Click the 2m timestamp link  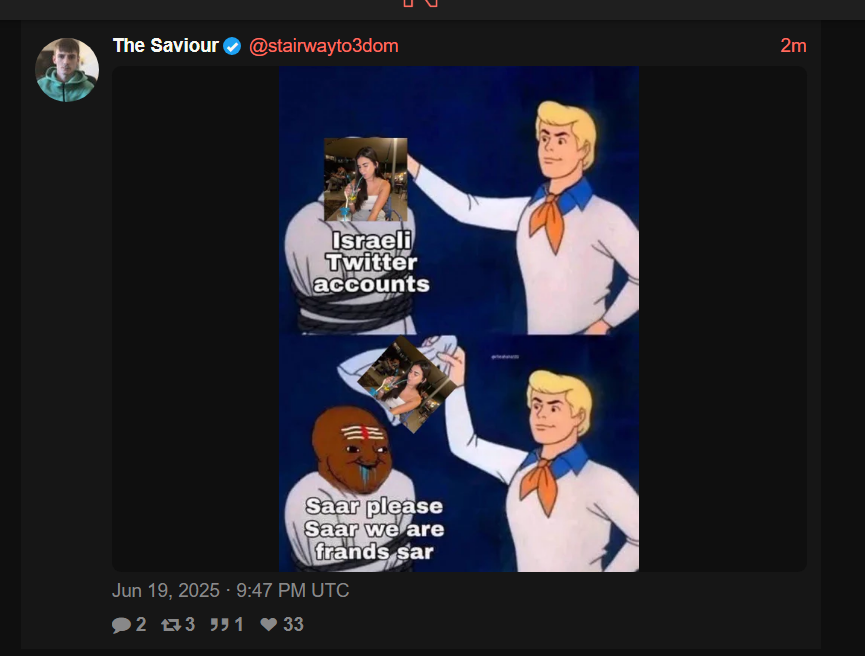[793, 46]
